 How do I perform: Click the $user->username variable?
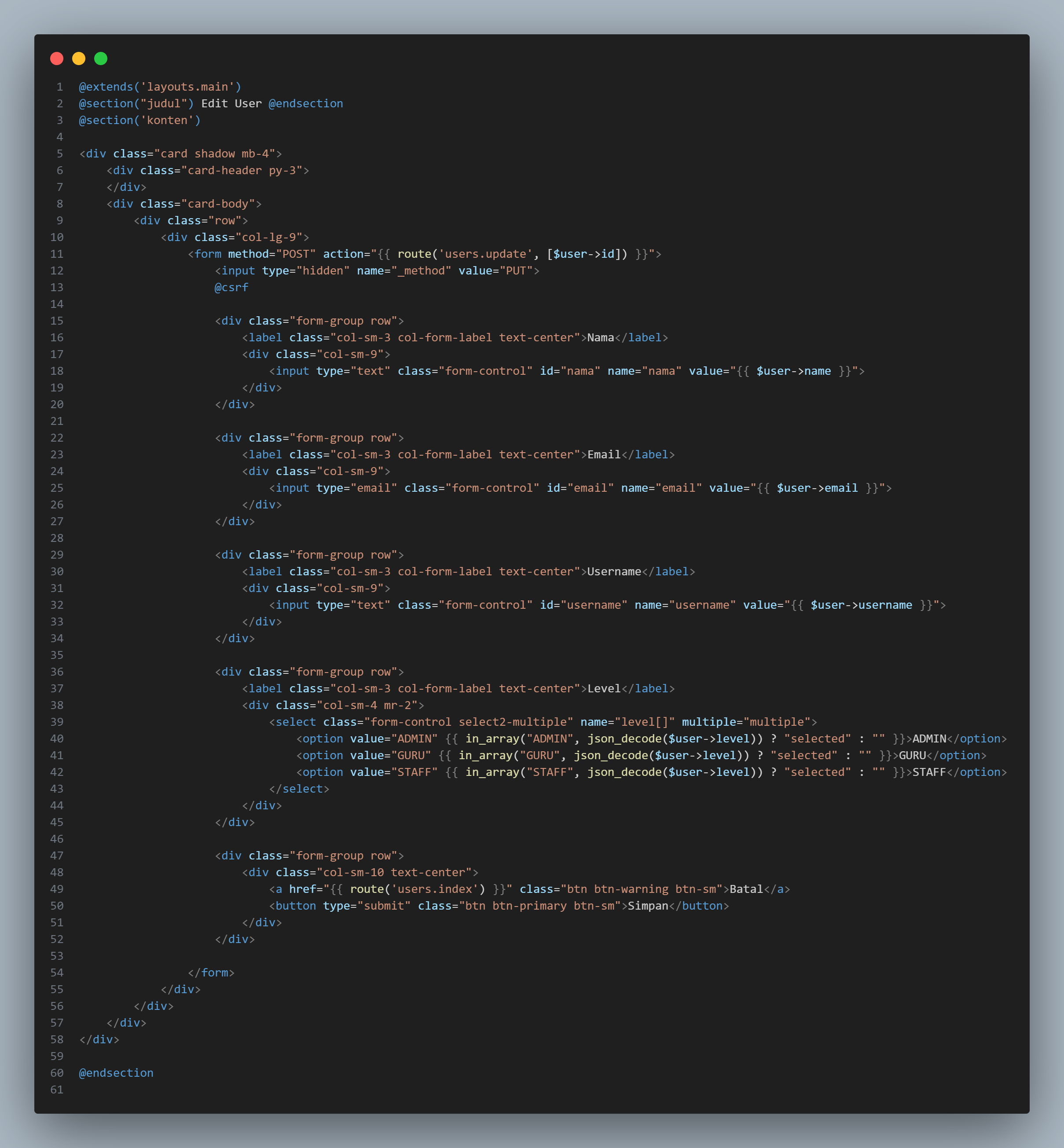pos(861,605)
